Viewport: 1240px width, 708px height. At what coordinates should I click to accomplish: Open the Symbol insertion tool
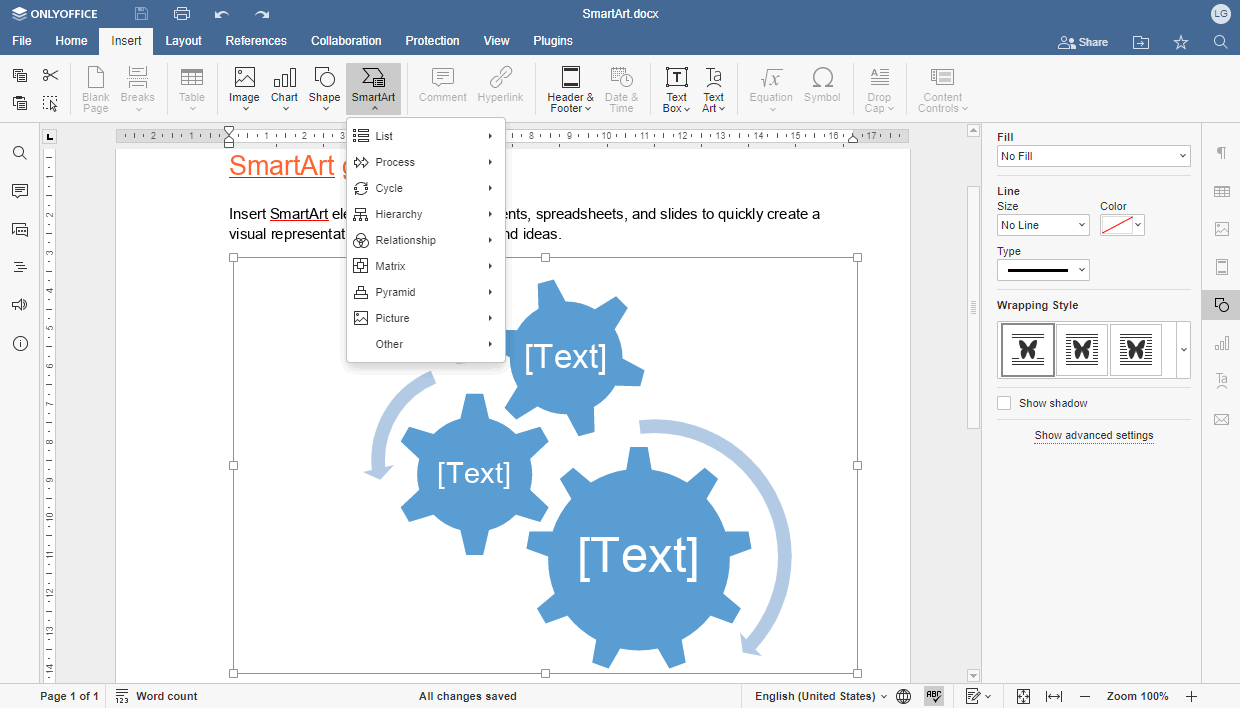822,88
